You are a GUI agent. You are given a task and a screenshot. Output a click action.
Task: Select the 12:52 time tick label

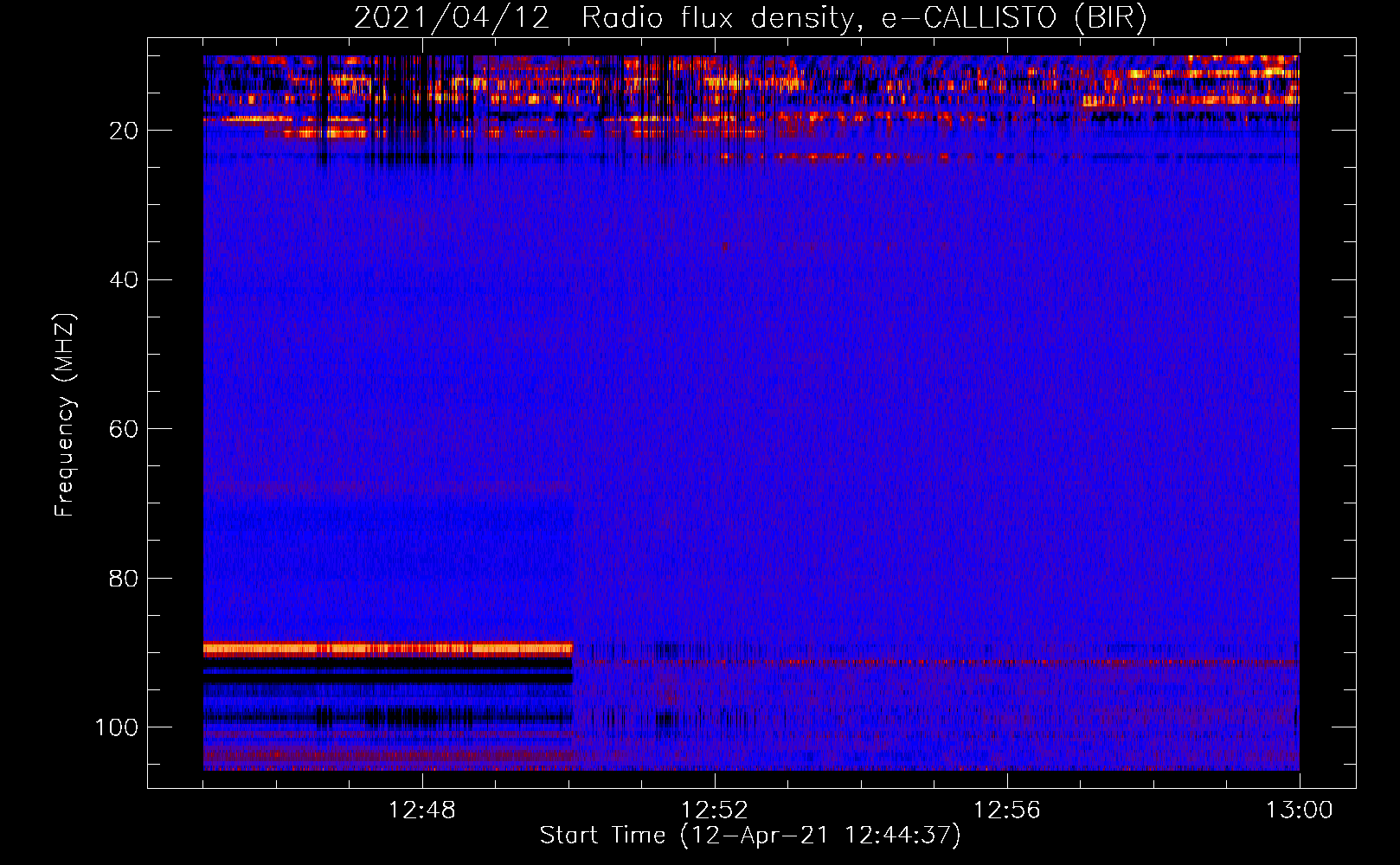coord(715,811)
